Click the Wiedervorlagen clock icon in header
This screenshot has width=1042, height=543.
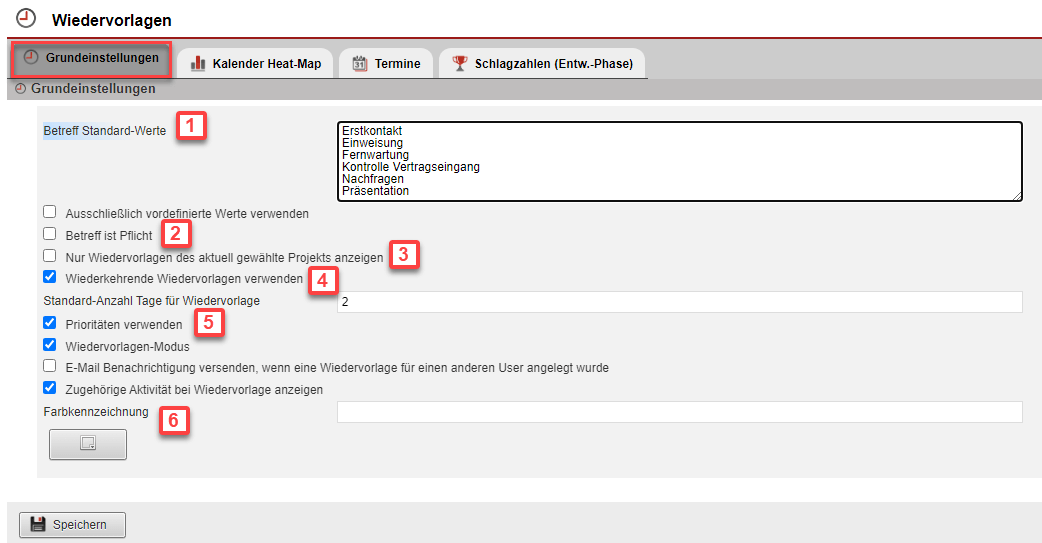tap(26, 18)
